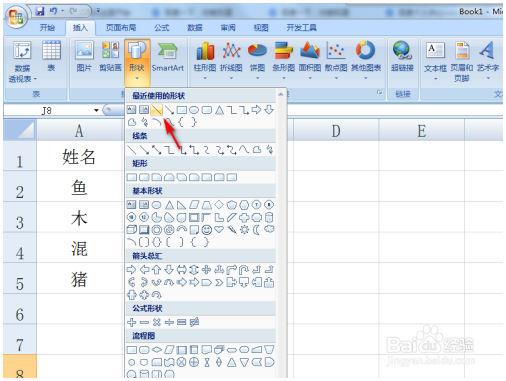Select the crescent moon shape

[x=257, y=230]
